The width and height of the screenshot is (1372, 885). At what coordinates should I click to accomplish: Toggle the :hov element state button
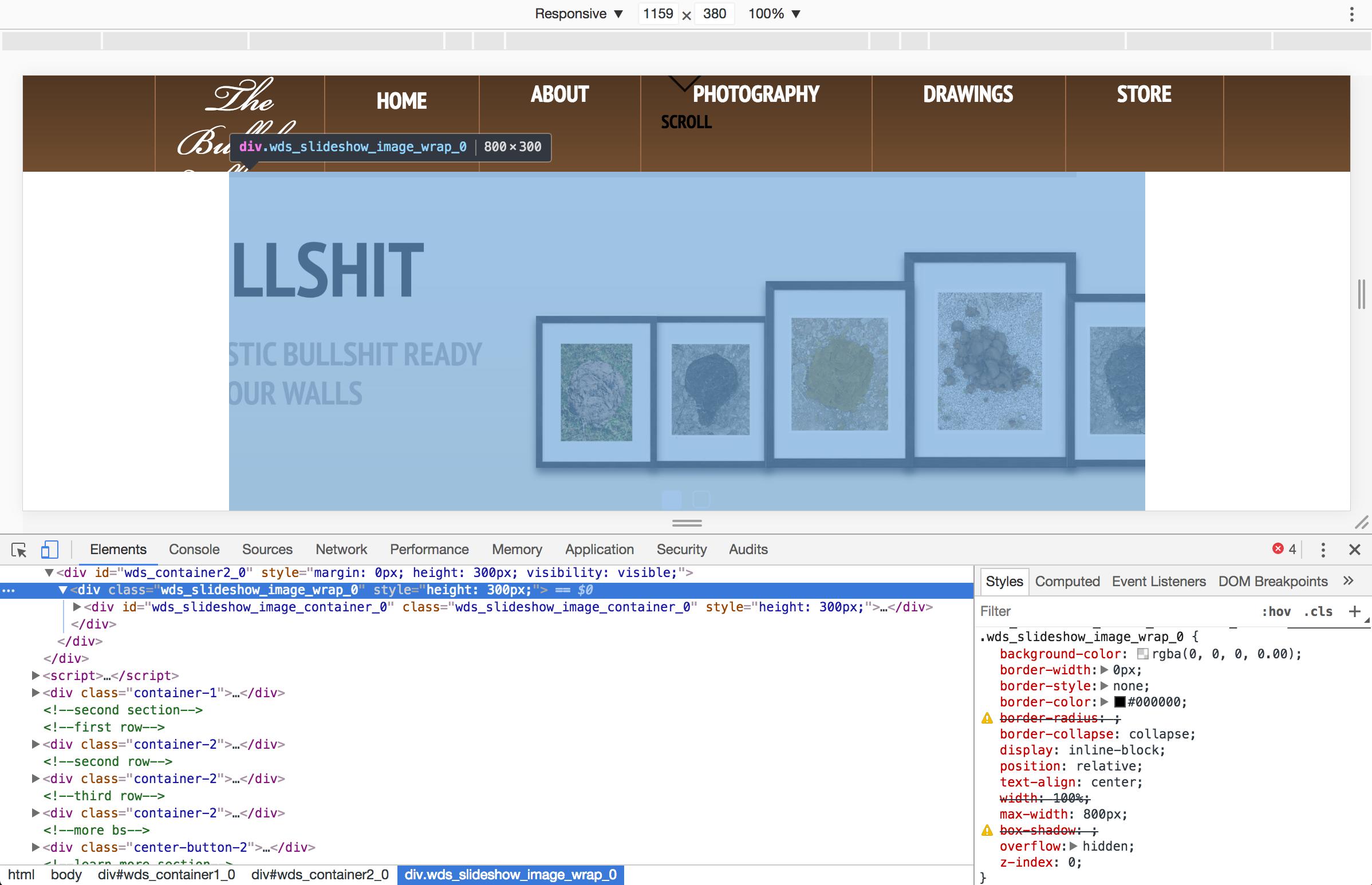[1275, 611]
